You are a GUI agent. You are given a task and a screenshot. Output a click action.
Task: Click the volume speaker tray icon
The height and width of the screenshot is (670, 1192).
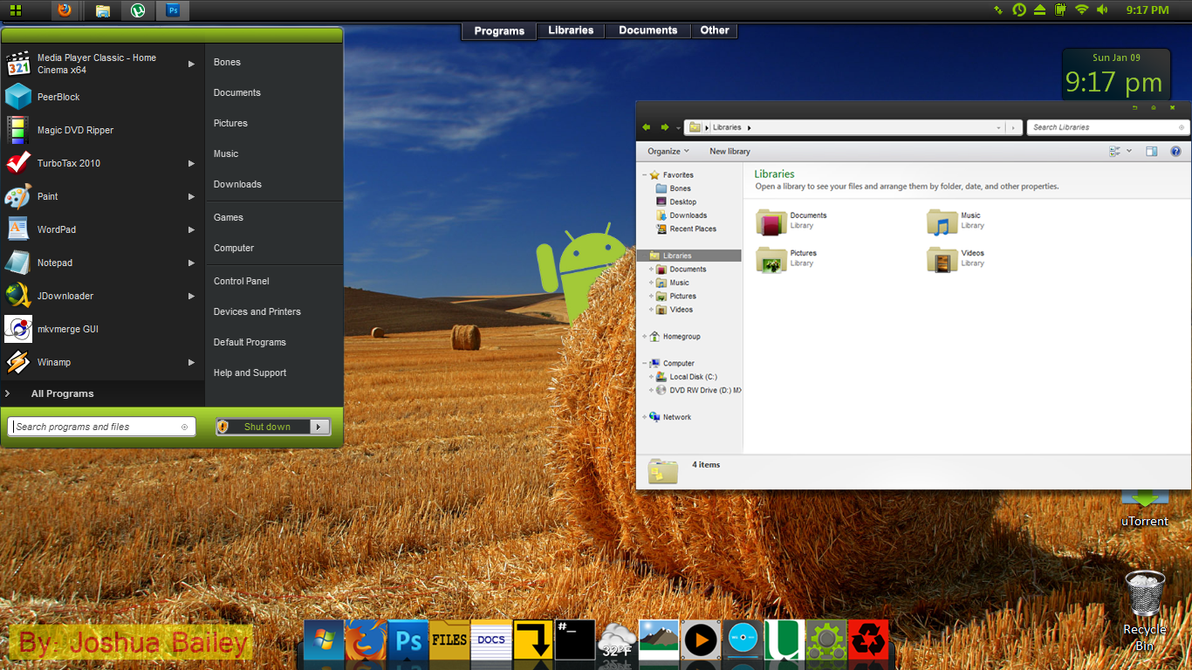point(1102,10)
